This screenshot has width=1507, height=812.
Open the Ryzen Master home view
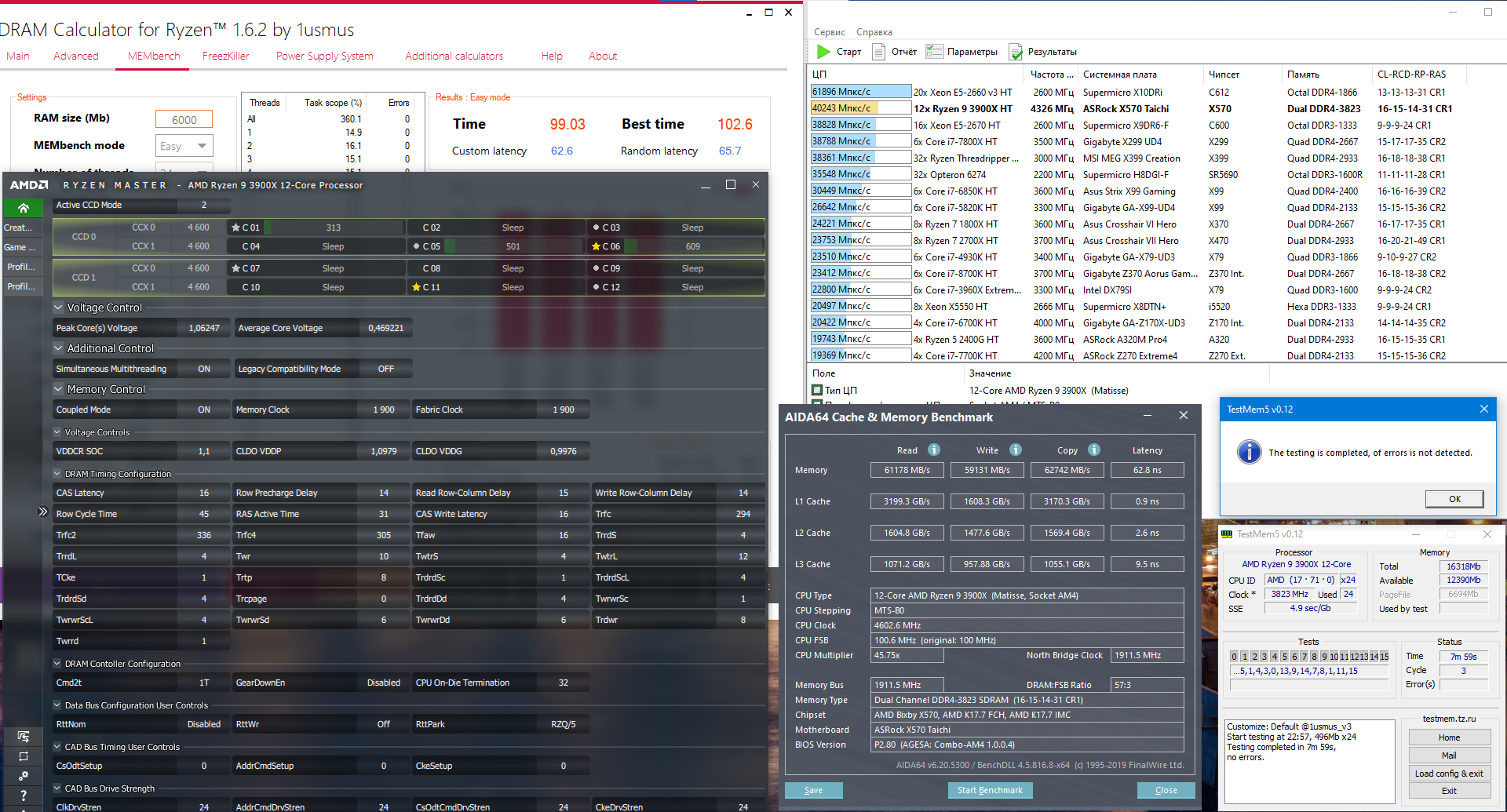[x=24, y=208]
